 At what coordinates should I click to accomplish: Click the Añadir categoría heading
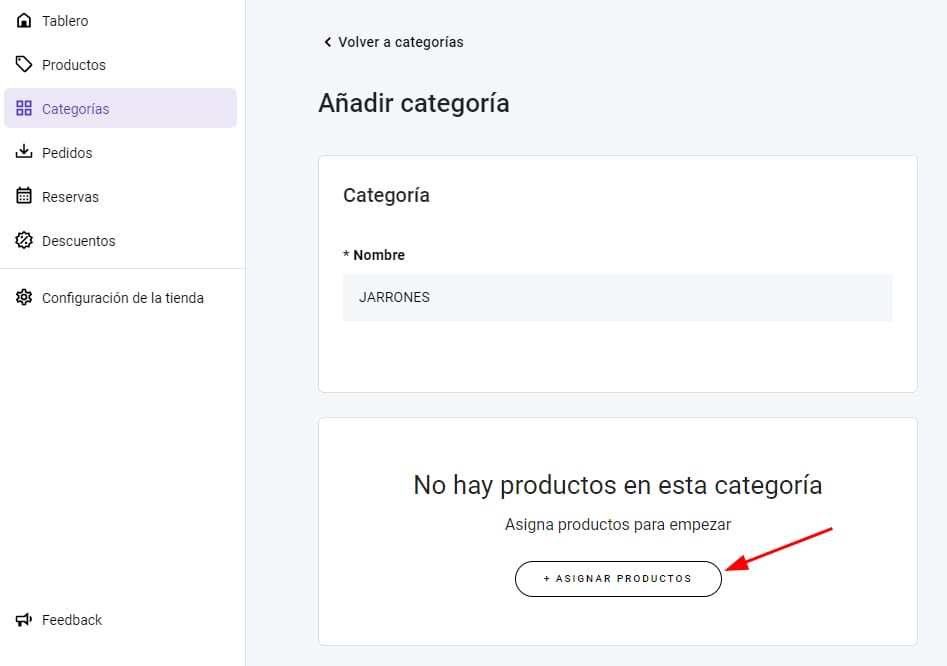coord(414,103)
